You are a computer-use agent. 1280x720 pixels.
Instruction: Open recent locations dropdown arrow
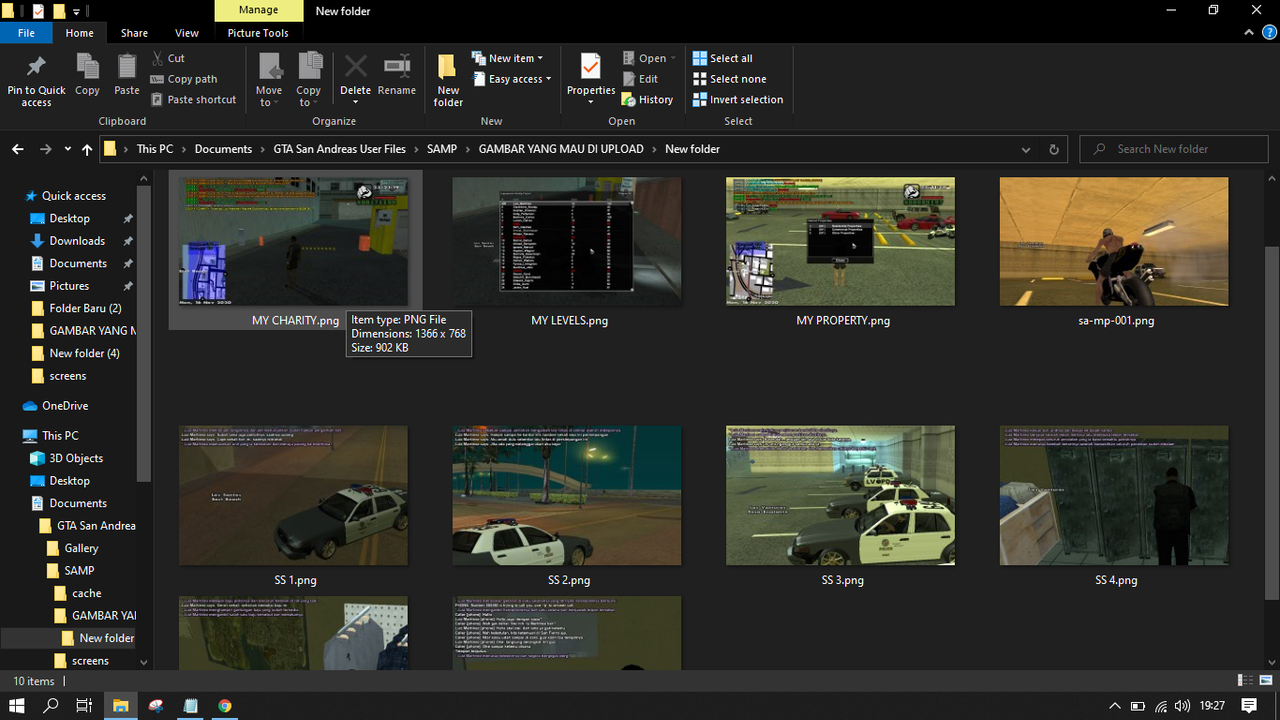[x=68, y=149]
